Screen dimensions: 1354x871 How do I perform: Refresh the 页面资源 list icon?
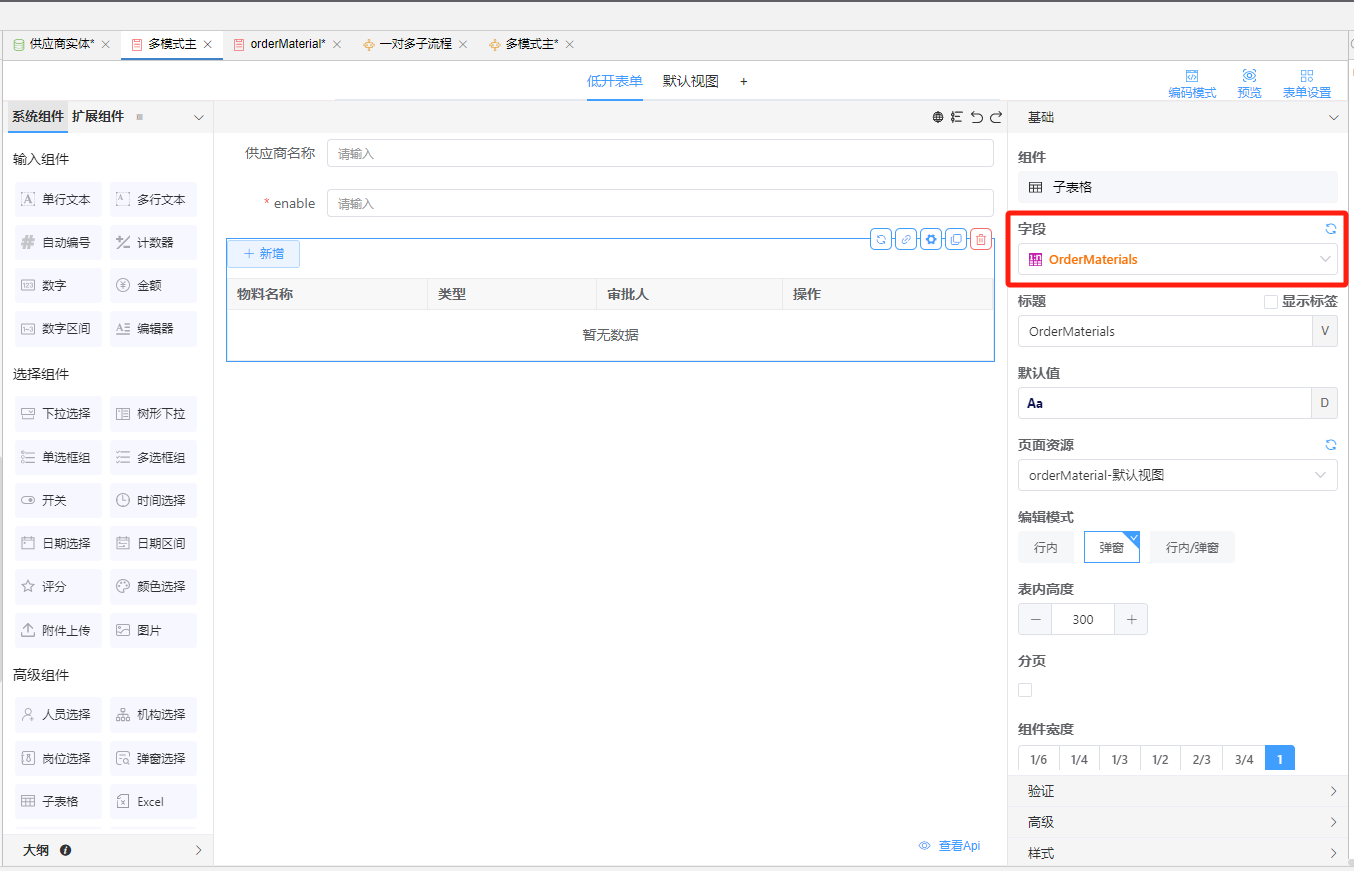tap(1330, 445)
